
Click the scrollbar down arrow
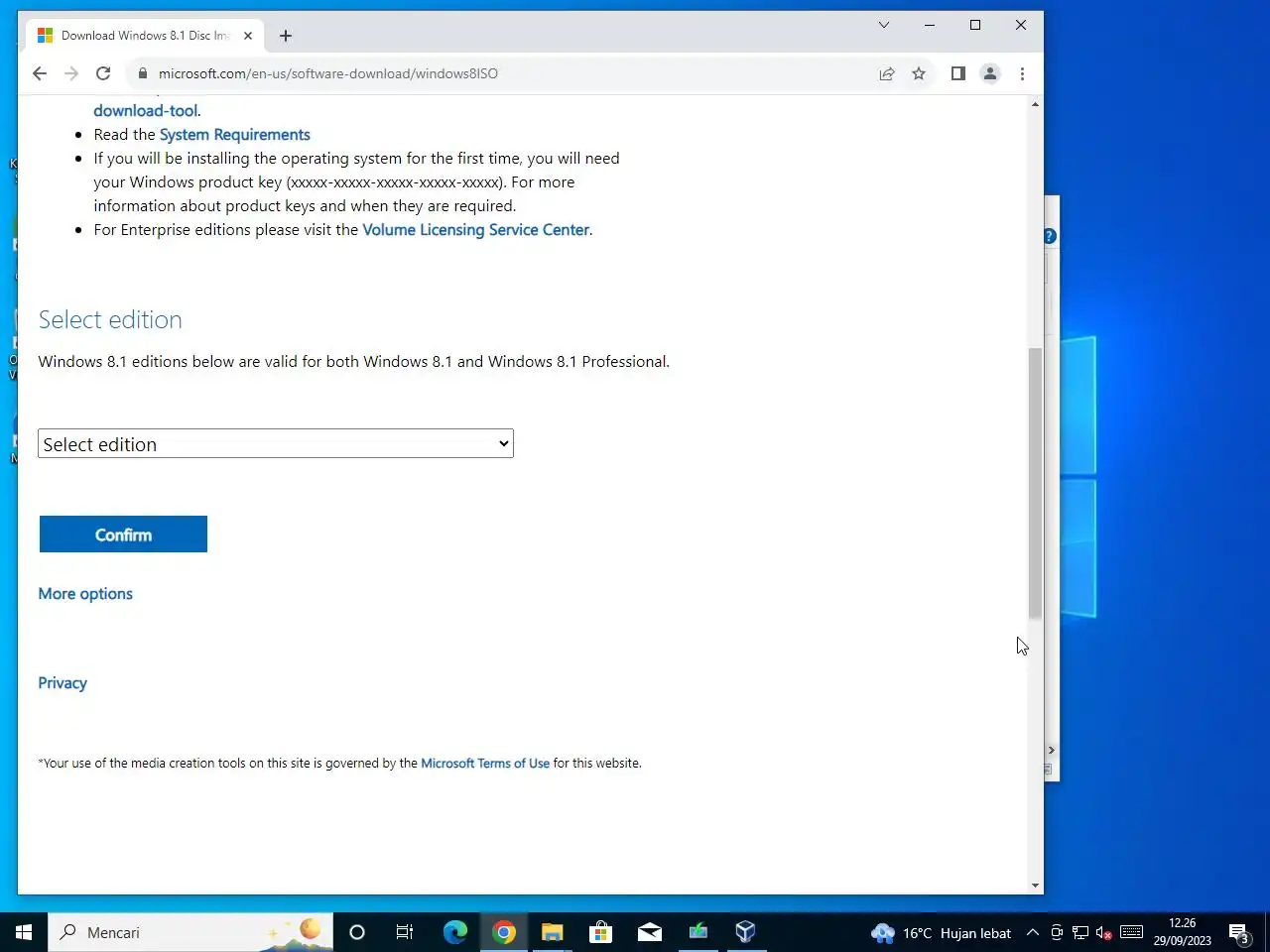(x=1035, y=886)
